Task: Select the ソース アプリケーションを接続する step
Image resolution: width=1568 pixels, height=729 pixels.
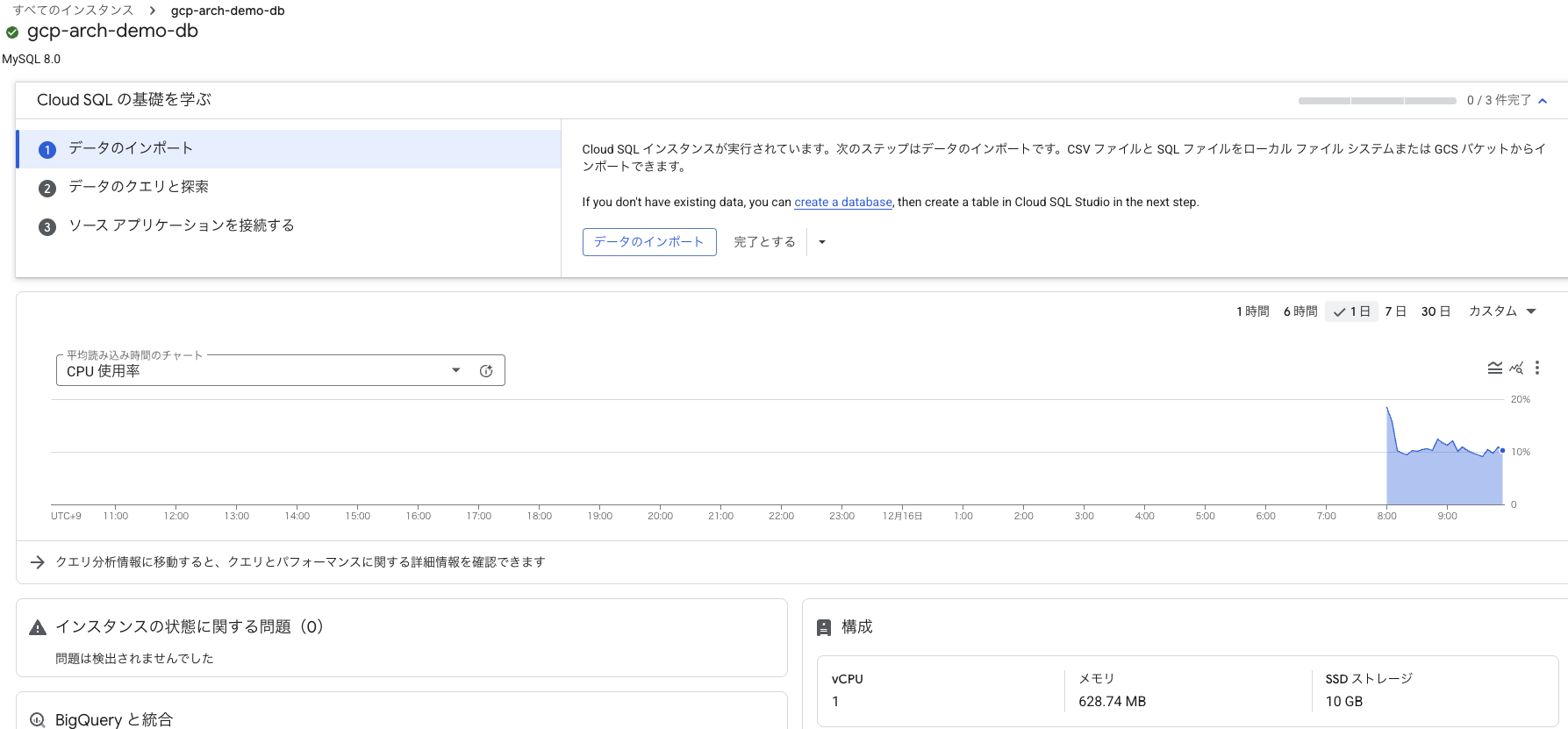Action: click(x=181, y=225)
